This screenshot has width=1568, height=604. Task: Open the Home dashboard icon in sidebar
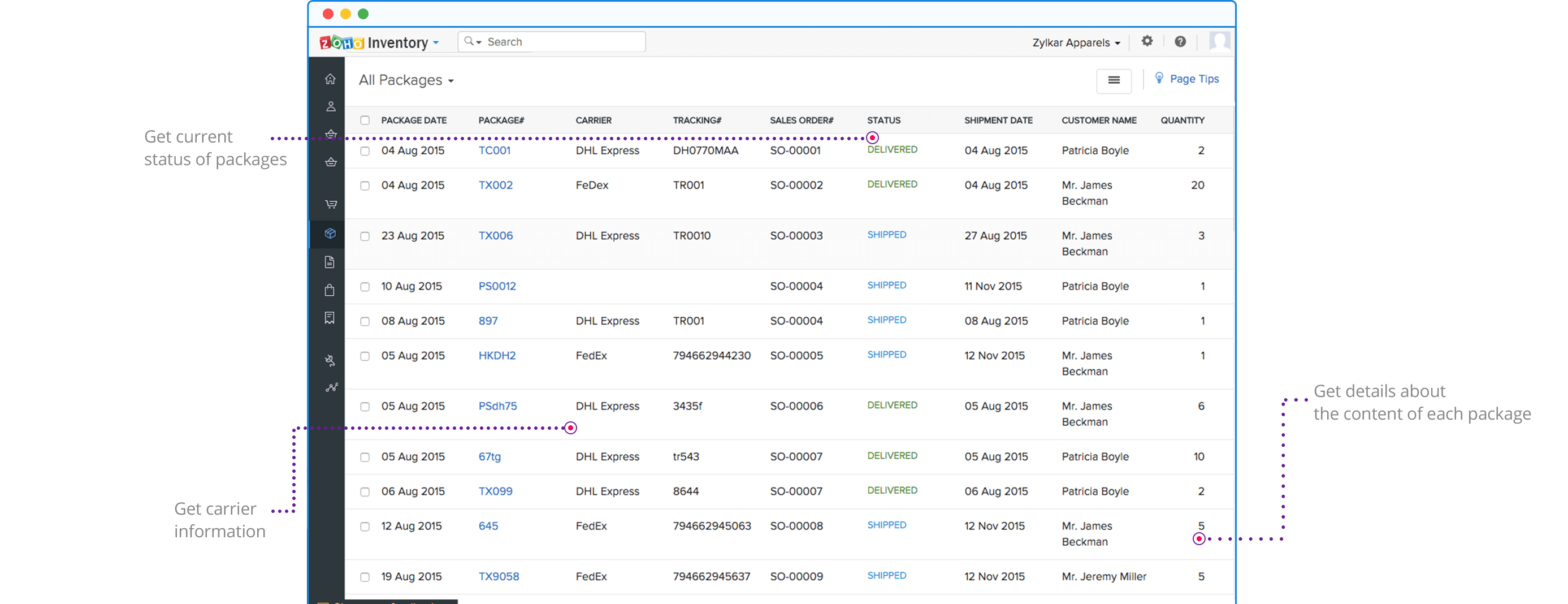(330, 79)
